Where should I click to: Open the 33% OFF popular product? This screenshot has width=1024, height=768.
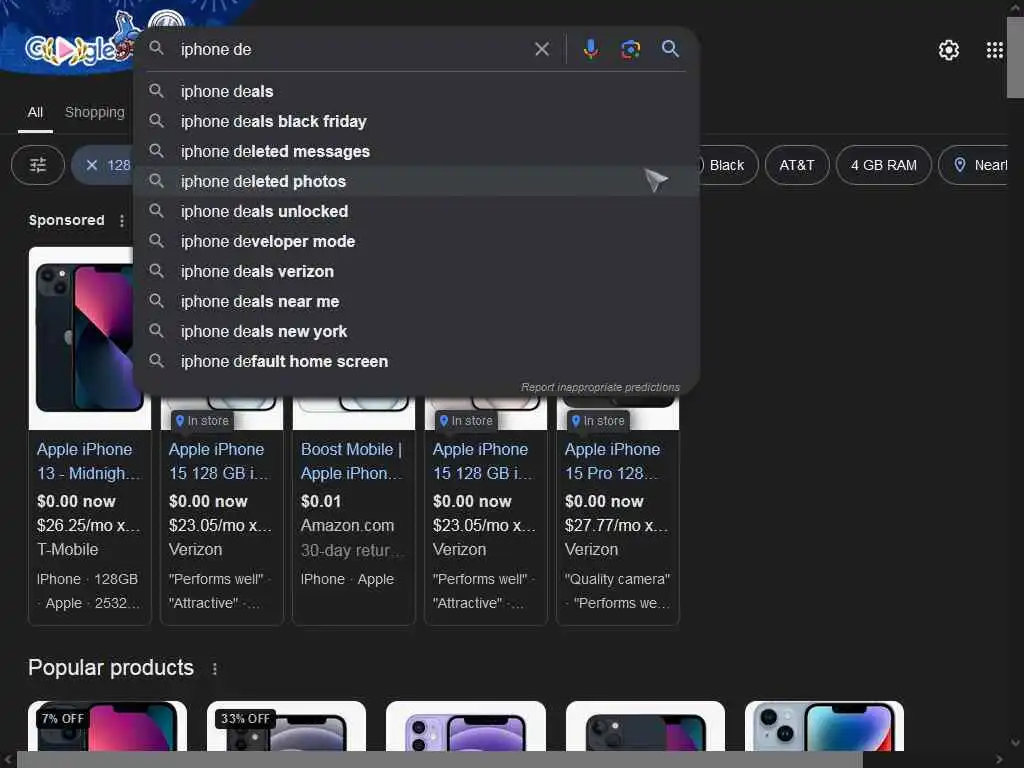[x=286, y=726]
